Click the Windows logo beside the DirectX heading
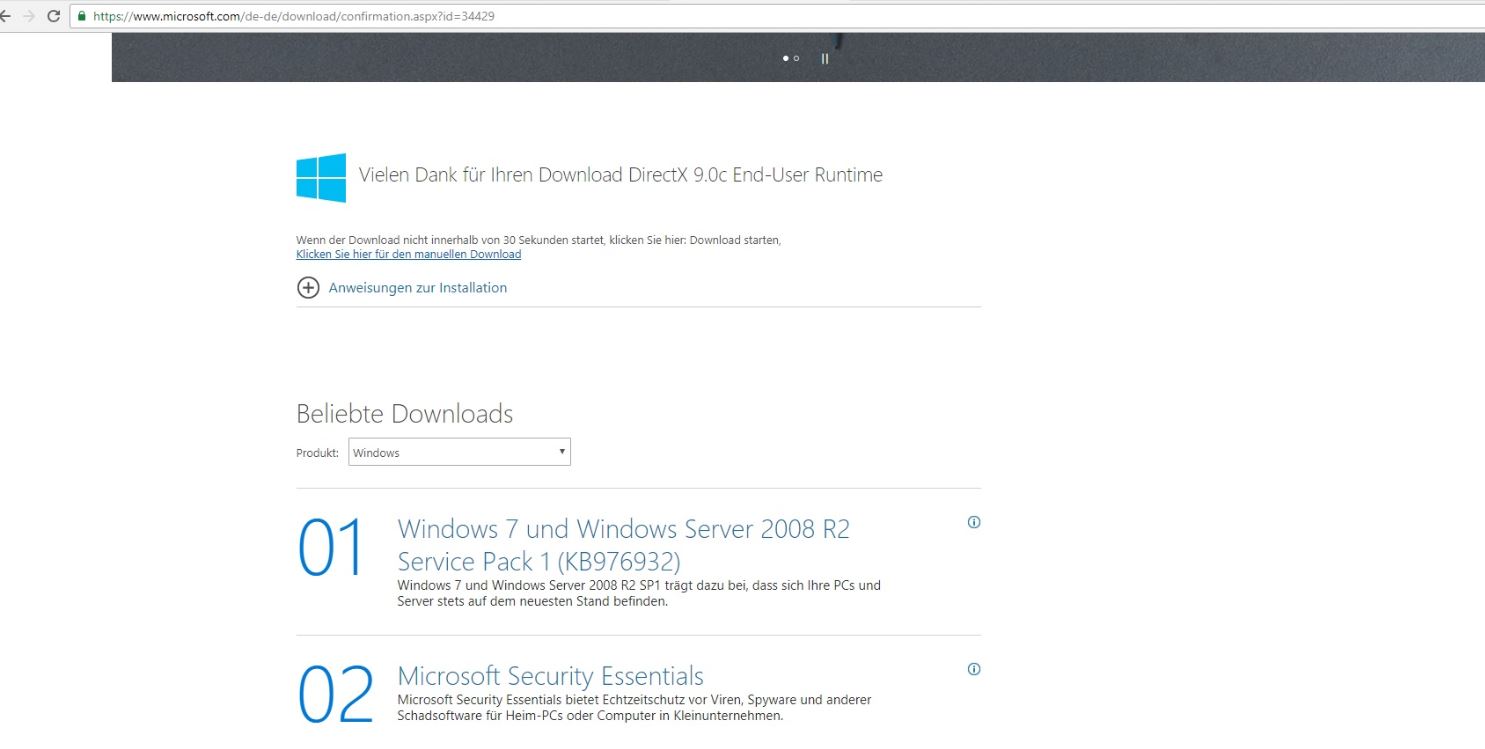 click(x=321, y=178)
